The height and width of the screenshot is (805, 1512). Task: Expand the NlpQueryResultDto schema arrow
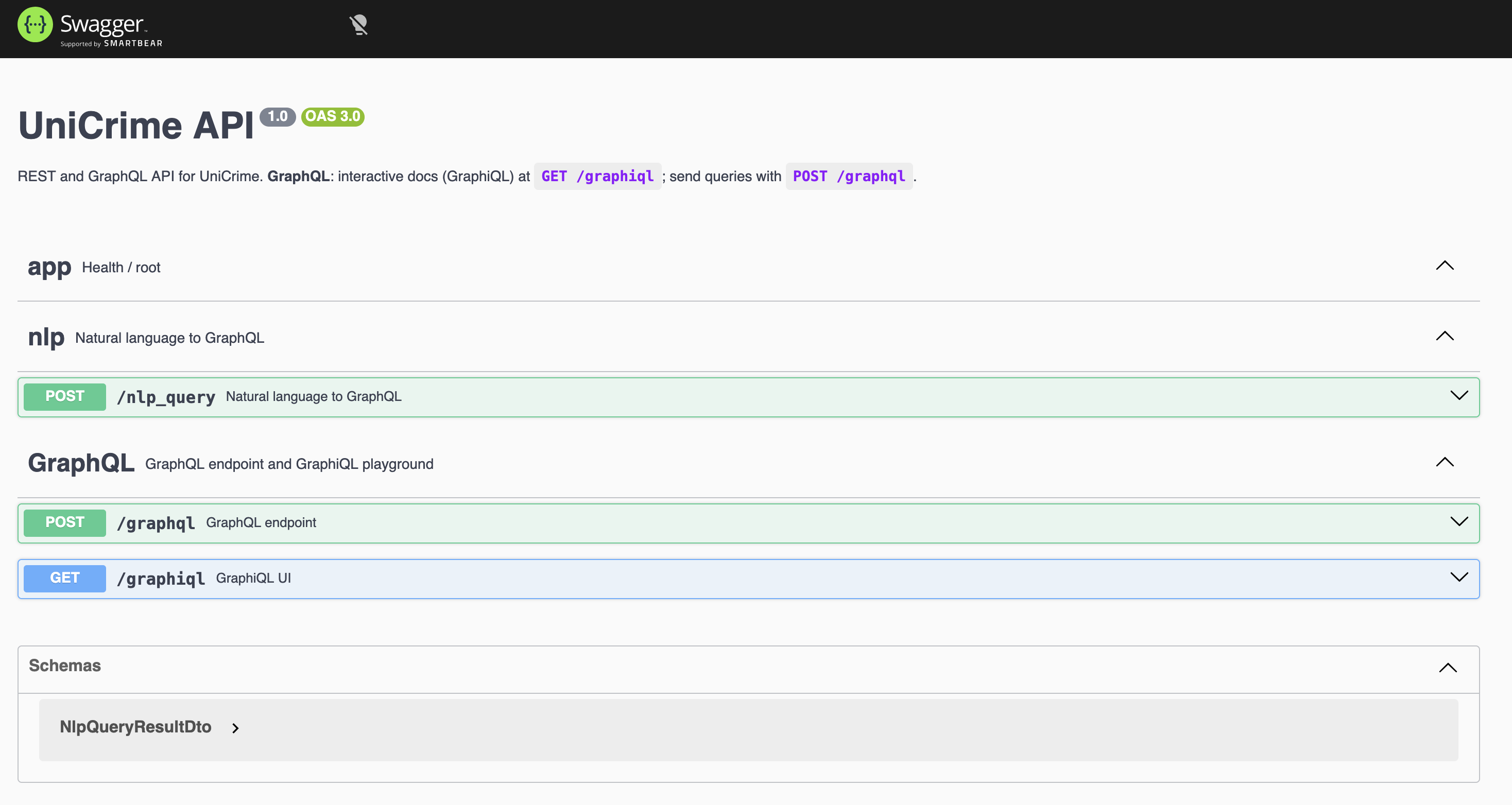235,728
